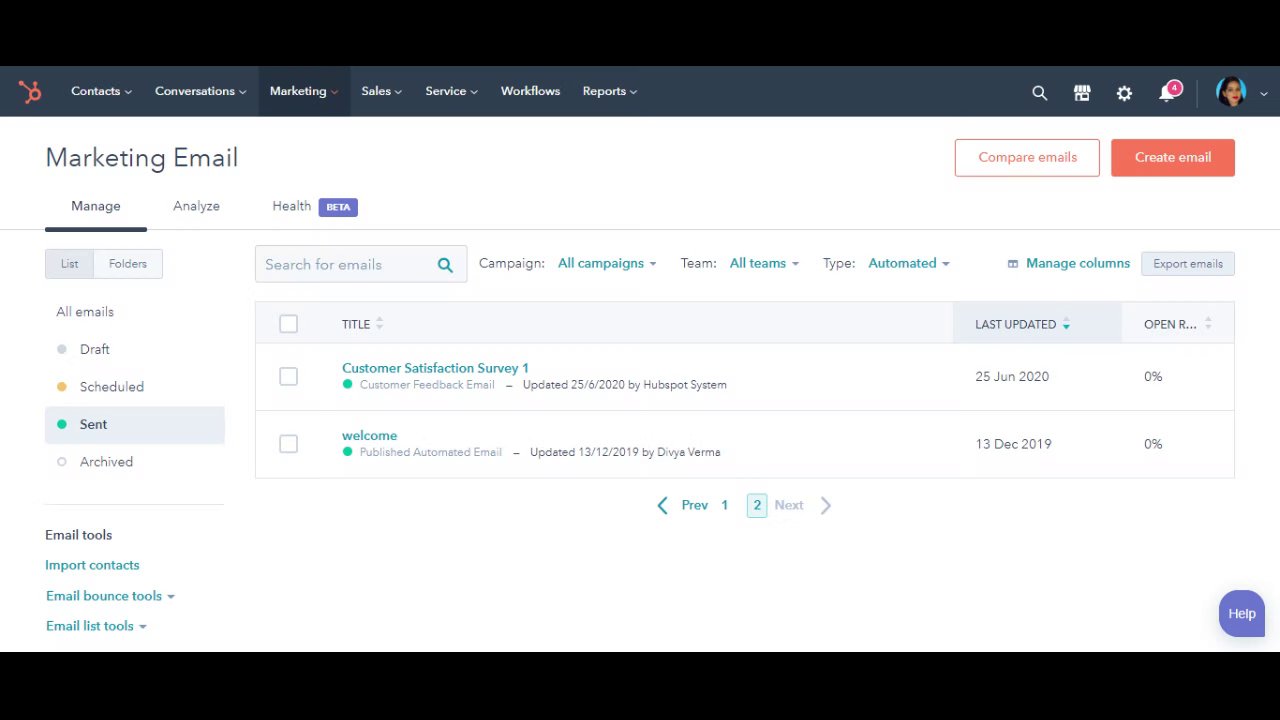Expand the Service menu
Viewport: 1280px width, 720px height.
click(451, 91)
